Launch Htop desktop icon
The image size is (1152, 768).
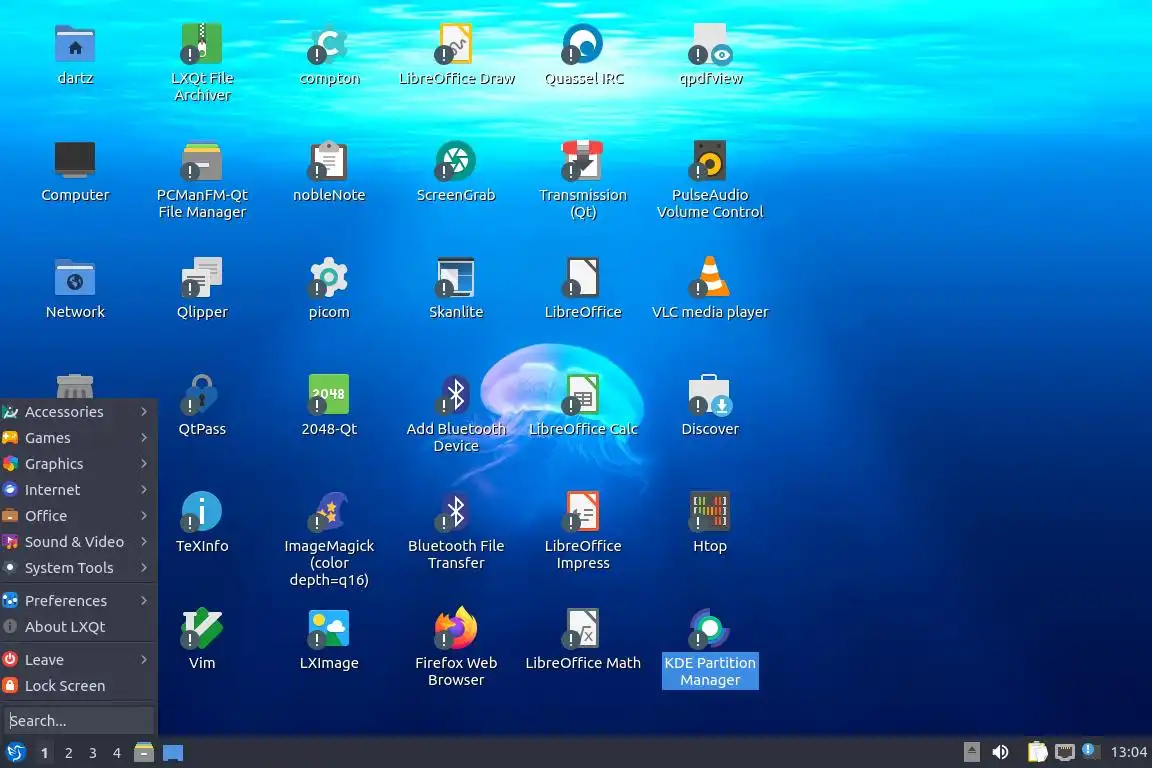pyautogui.click(x=710, y=512)
